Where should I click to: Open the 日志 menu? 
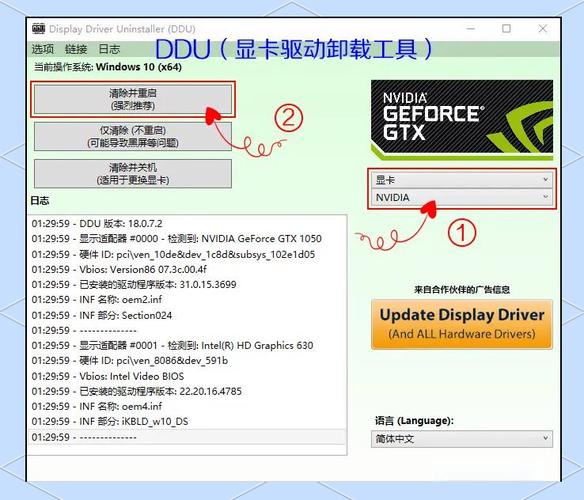(x=109, y=49)
